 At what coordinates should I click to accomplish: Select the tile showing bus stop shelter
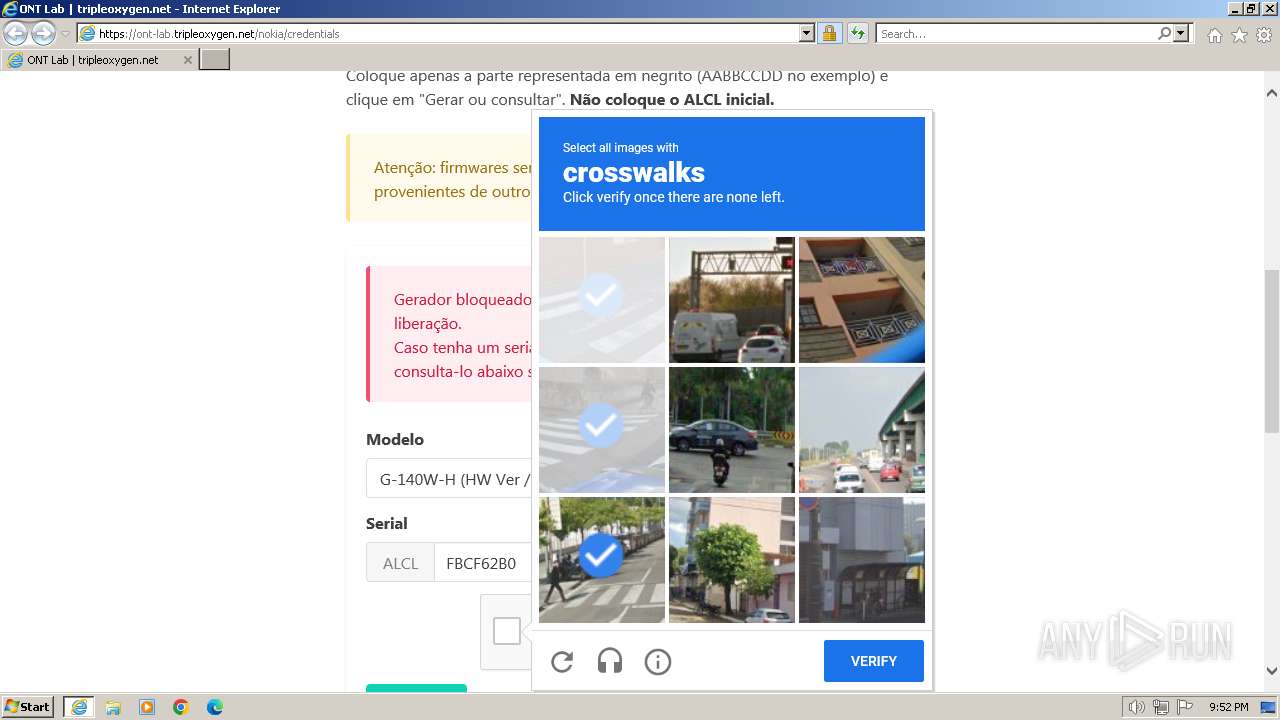tap(862, 560)
